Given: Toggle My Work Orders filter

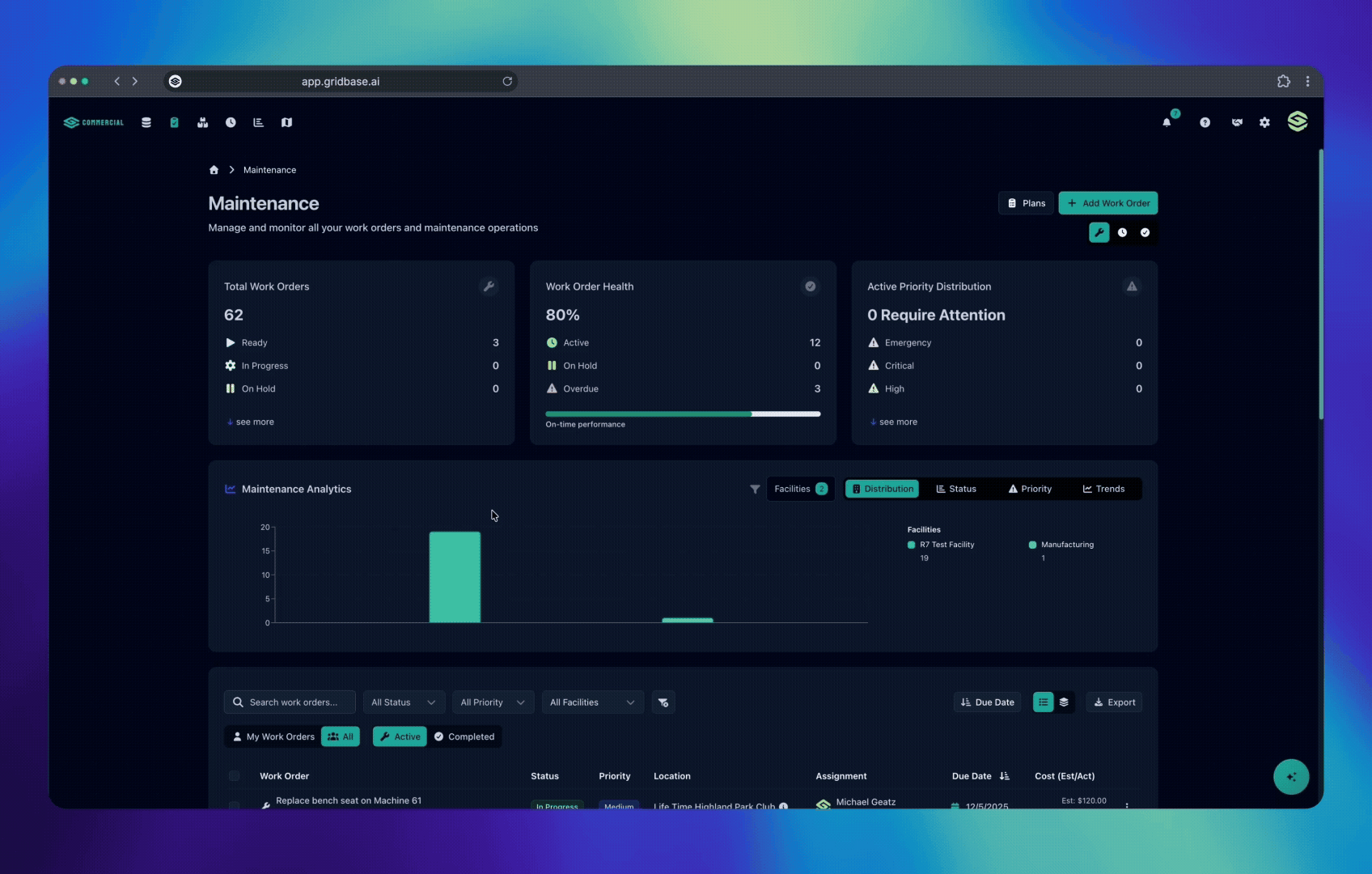Looking at the screenshot, I should click(x=273, y=736).
